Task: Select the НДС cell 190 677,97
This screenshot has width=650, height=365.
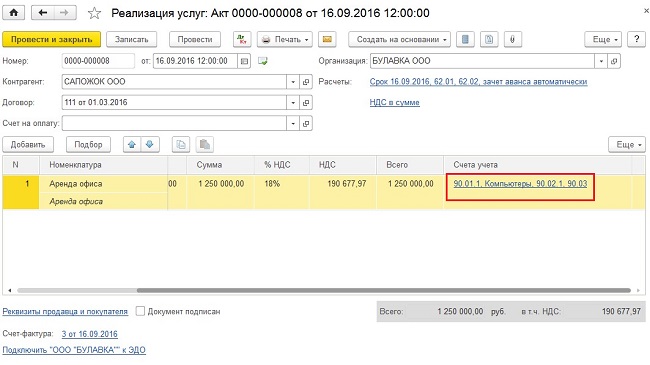Action: (342, 184)
